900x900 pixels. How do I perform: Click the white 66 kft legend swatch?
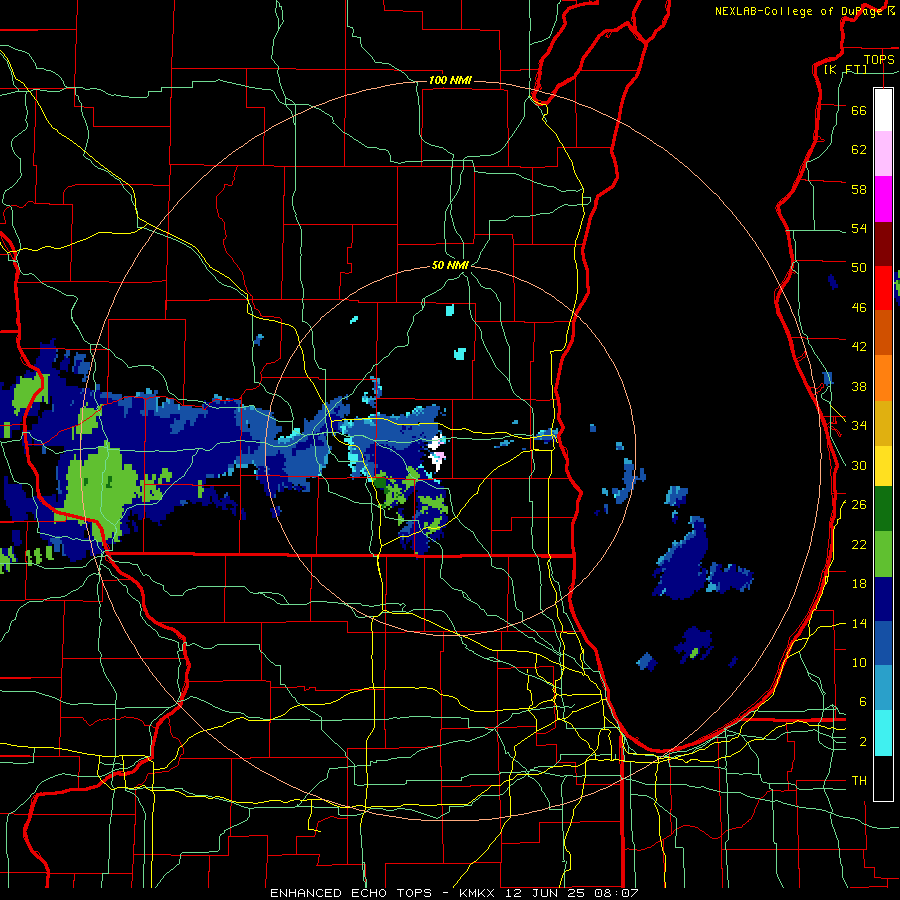(883, 110)
